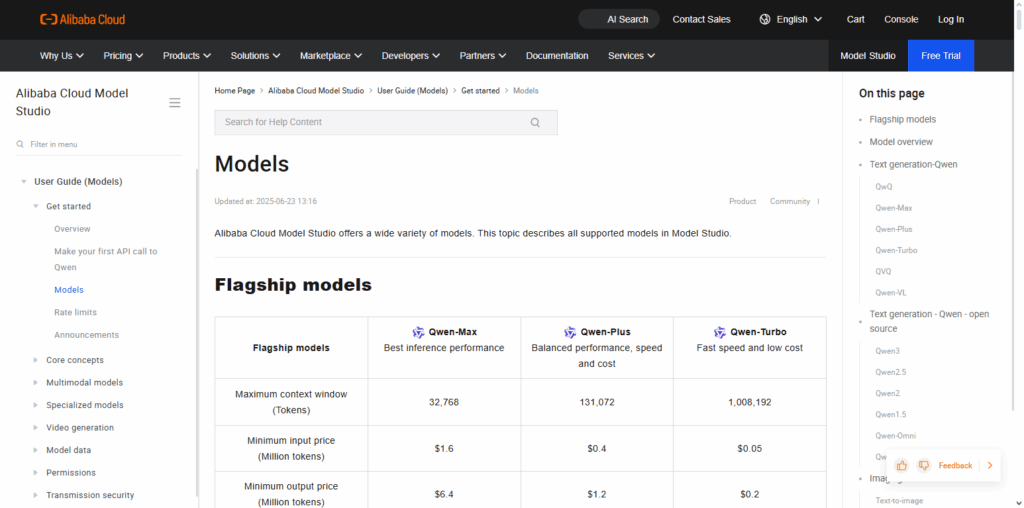Open the Cart link
This screenshot has width=1024, height=508.
856,20
